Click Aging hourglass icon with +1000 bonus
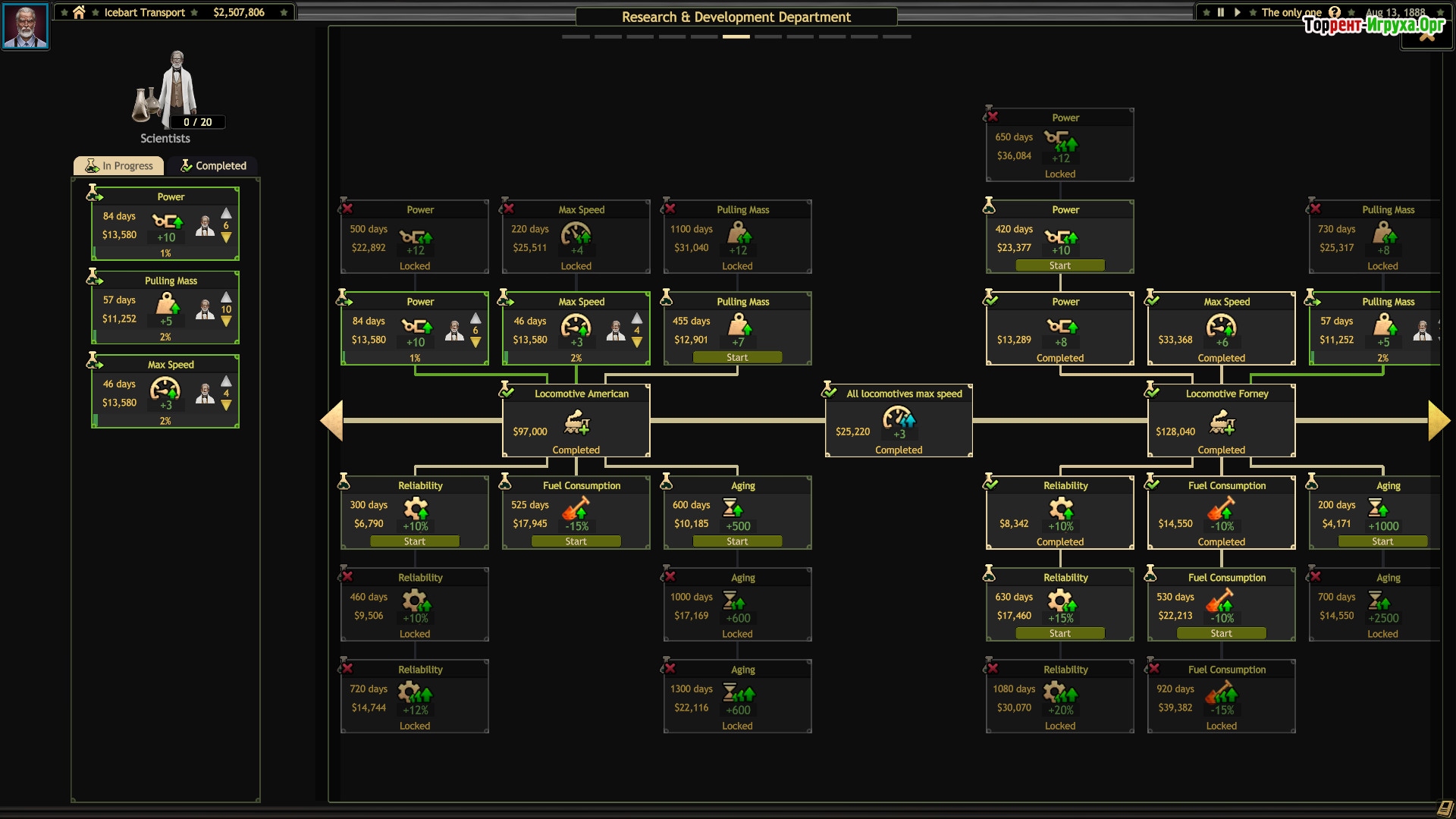Viewport: 1456px width, 819px height. [1378, 507]
